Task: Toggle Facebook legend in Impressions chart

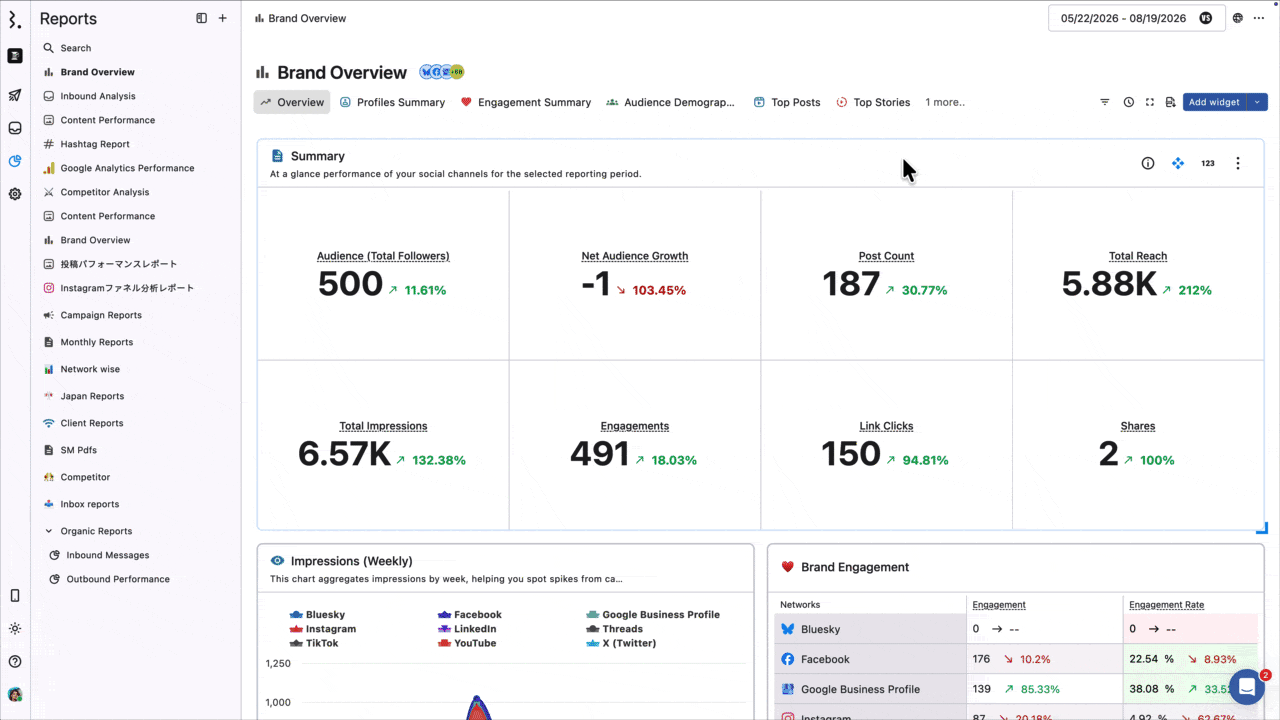Action: (x=470, y=615)
